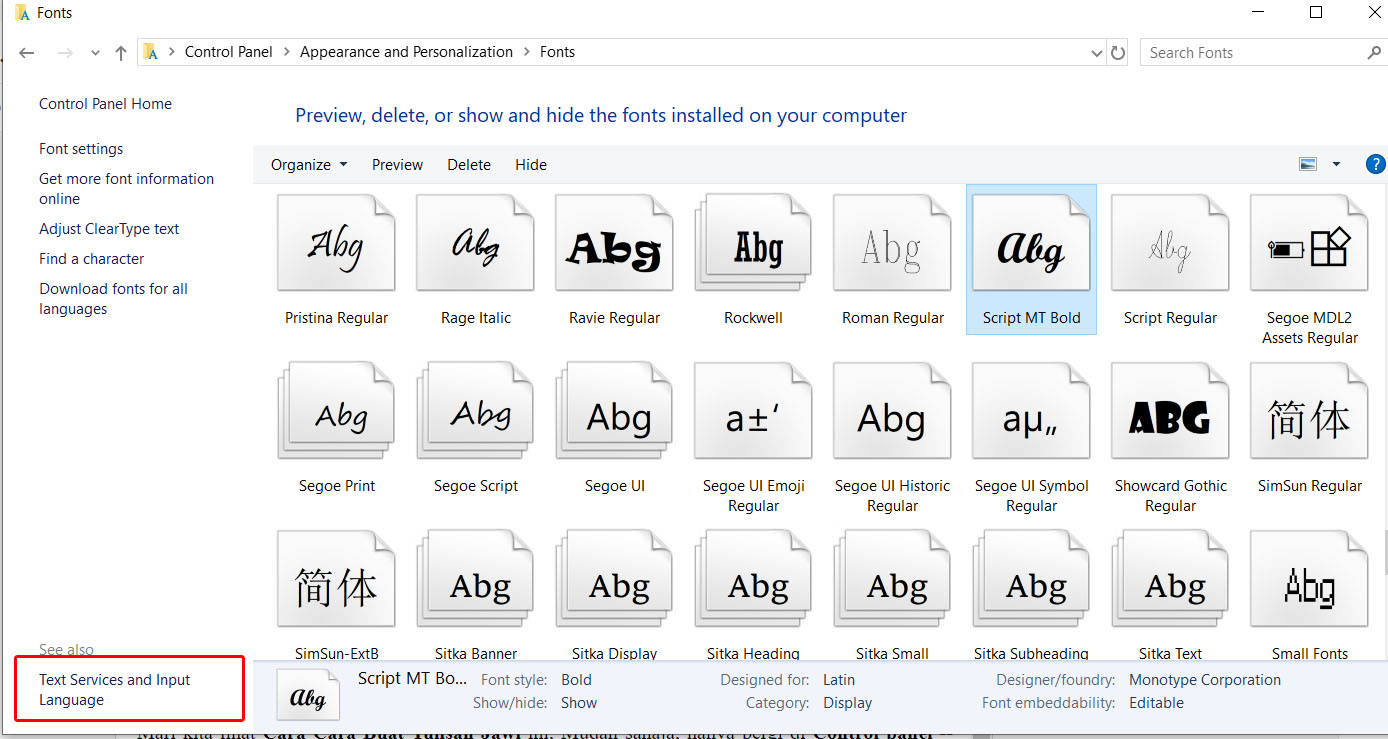Viewport: 1388px width, 739px height.
Task: Open Font settings link
Action: coord(81,149)
